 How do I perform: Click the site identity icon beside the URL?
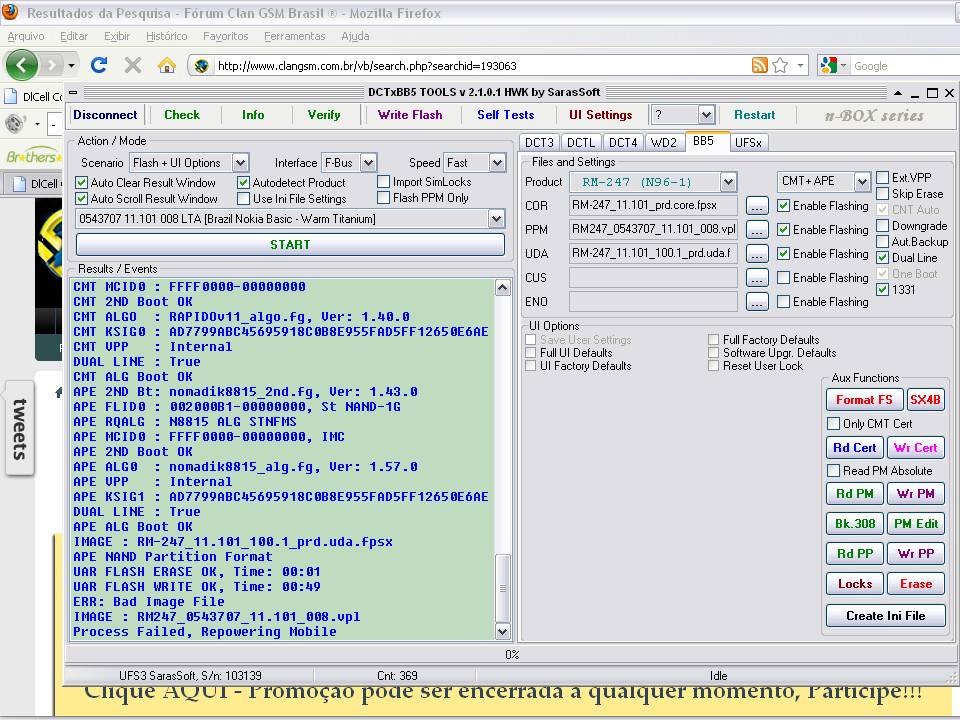click(x=201, y=66)
